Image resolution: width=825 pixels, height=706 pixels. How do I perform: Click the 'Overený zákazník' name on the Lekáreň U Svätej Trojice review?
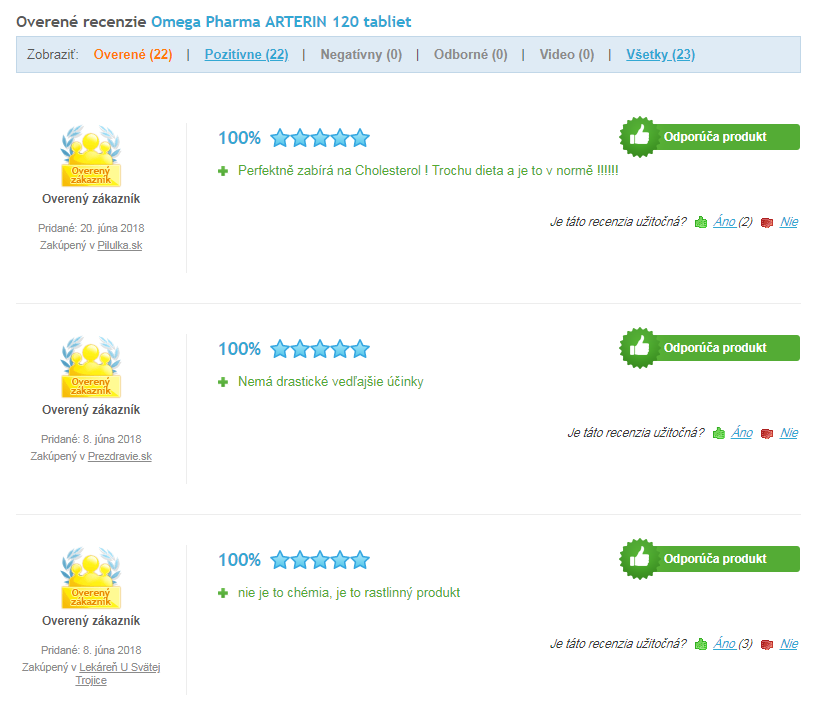91,621
